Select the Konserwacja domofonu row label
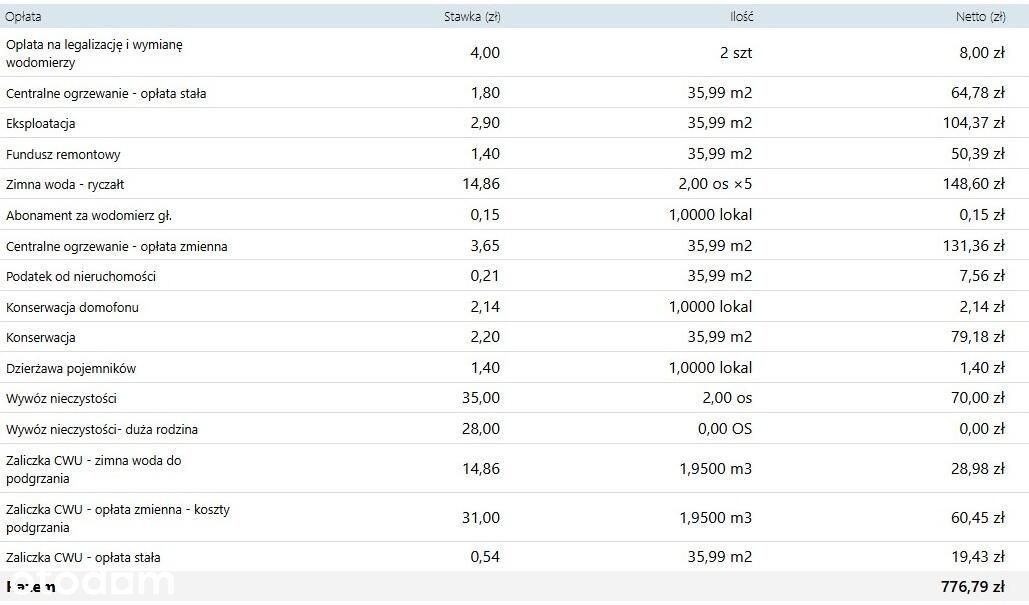 72,307
